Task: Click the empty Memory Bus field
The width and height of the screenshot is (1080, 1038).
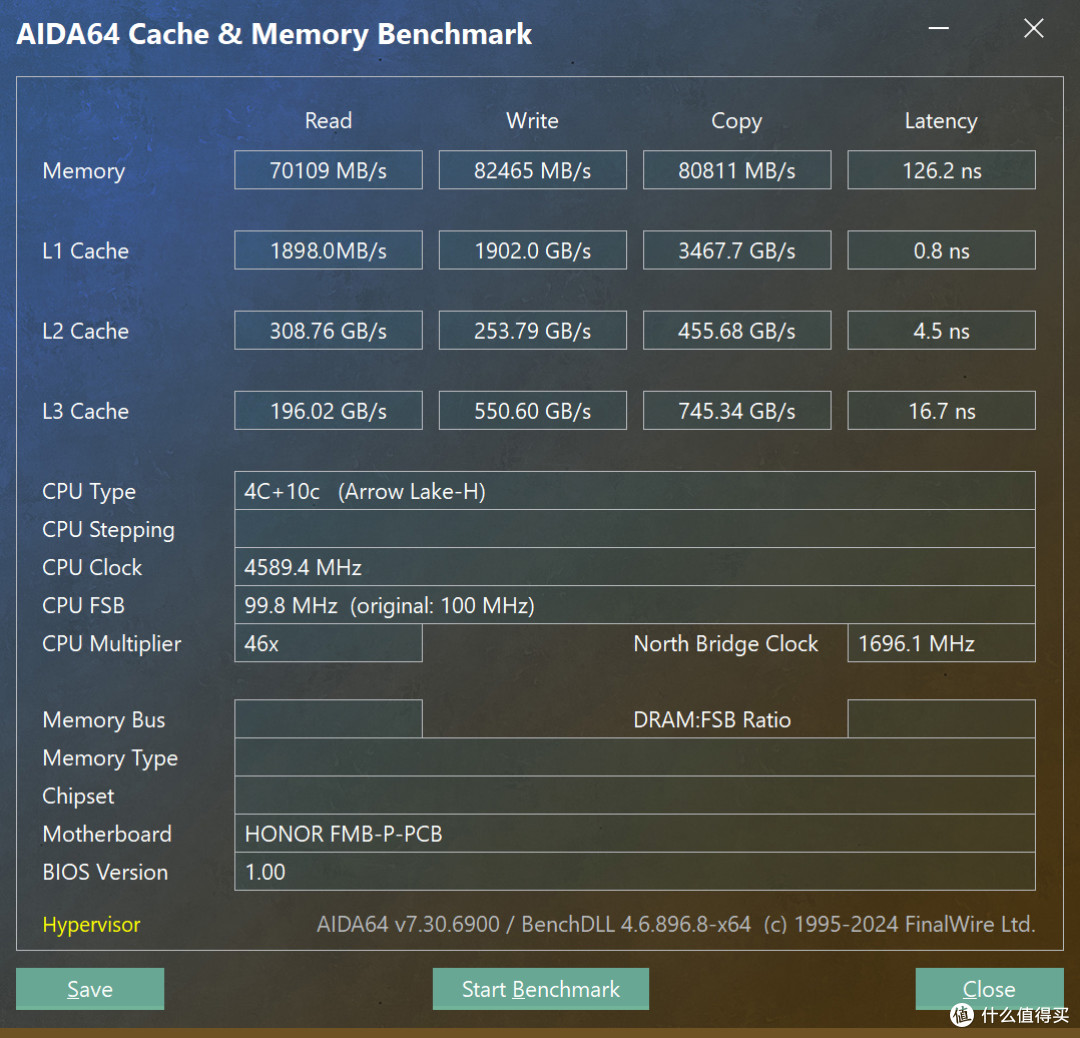Action: (x=328, y=719)
